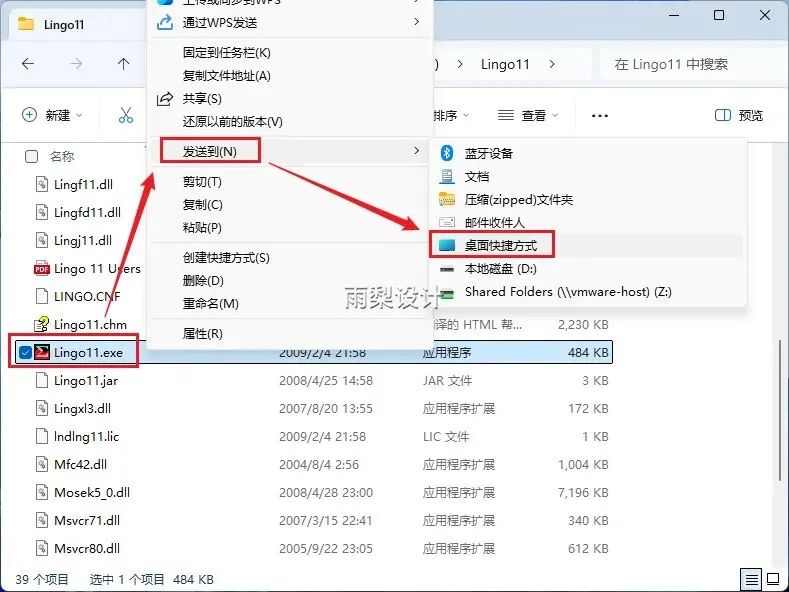Select 粘贴(P) in context menu
This screenshot has width=789, height=592.
[x=202, y=228]
